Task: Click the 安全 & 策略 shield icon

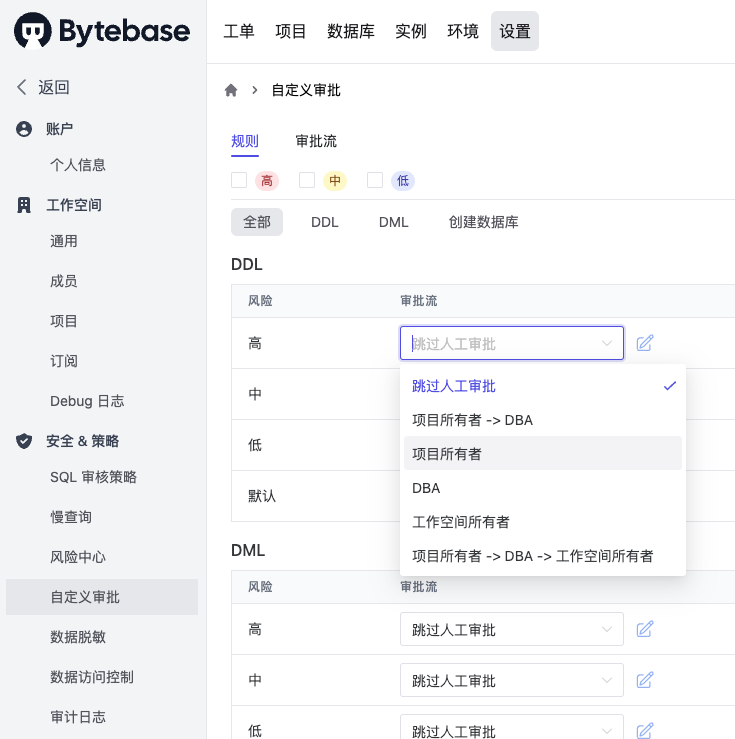Action: (24, 441)
